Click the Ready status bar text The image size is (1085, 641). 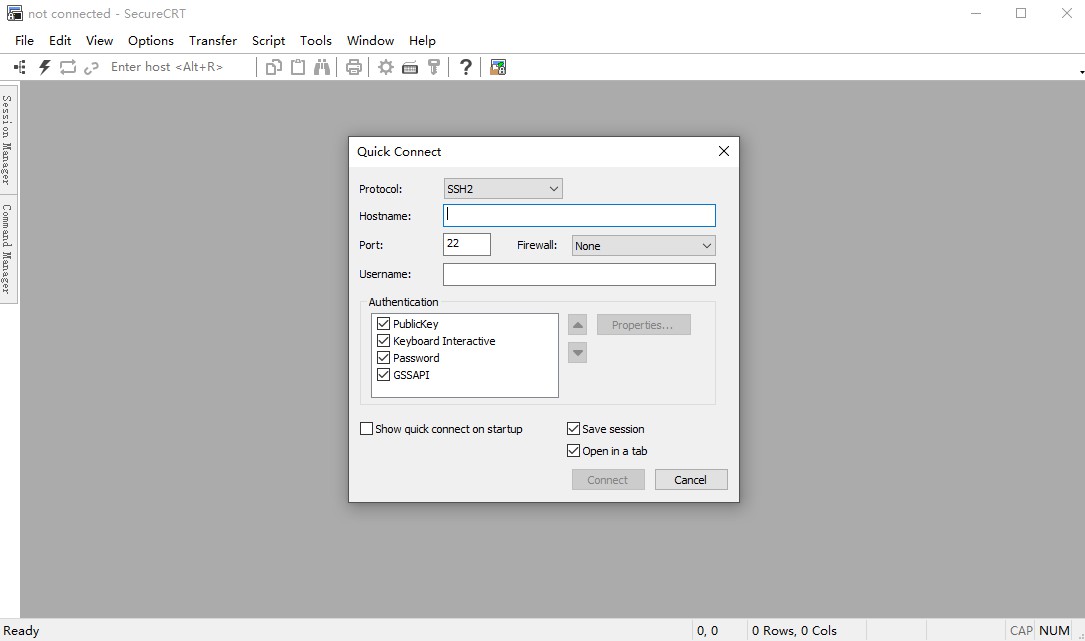coord(21,631)
